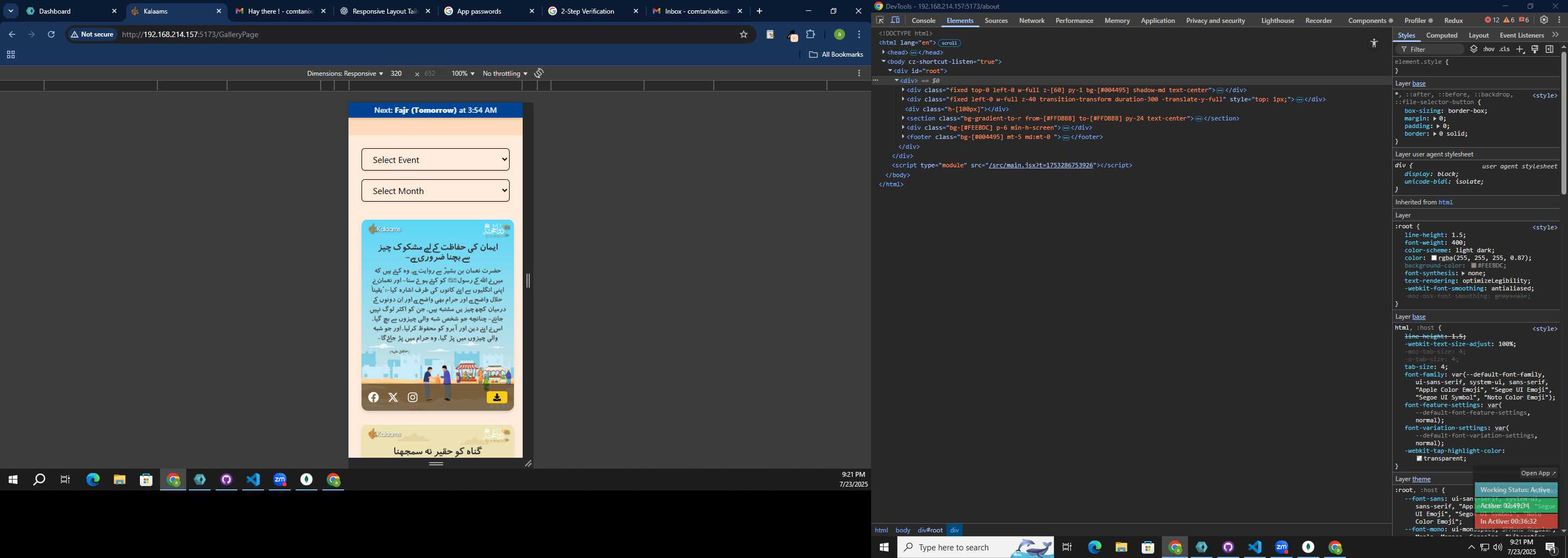
Task: Open the 100% zoom dropdown
Action: [463, 73]
